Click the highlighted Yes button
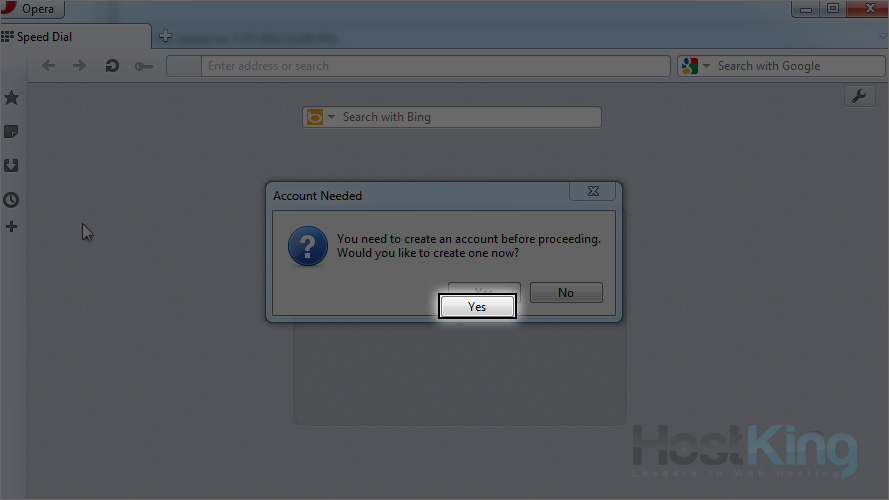This screenshot has width=889, height=500. tap(477, 307)
